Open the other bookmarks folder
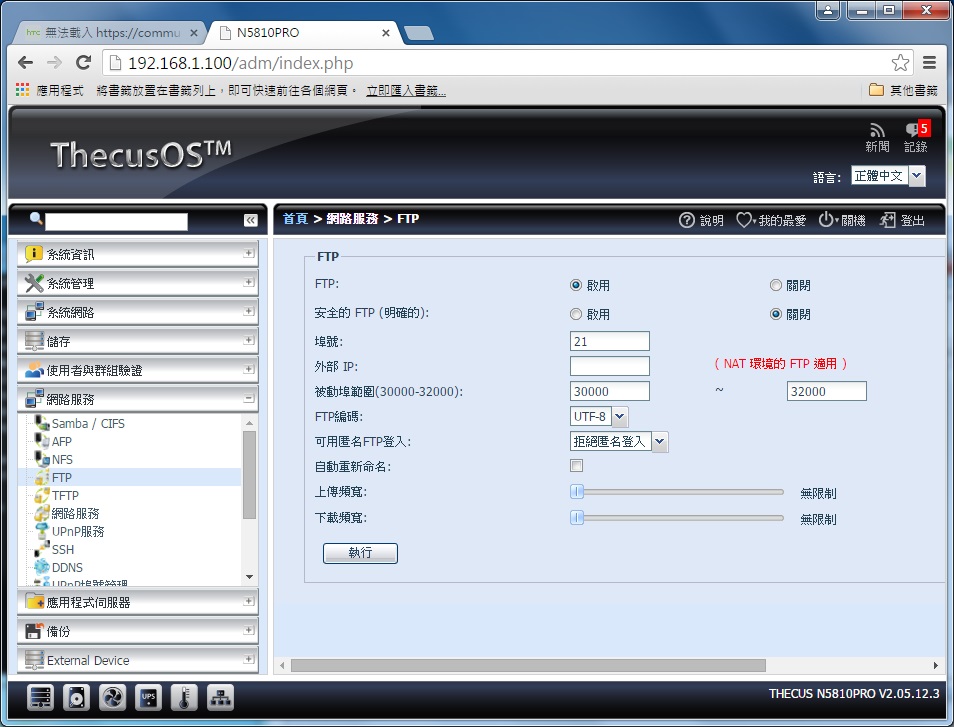This screenshot has height=727, width=954. pos(903,91)
